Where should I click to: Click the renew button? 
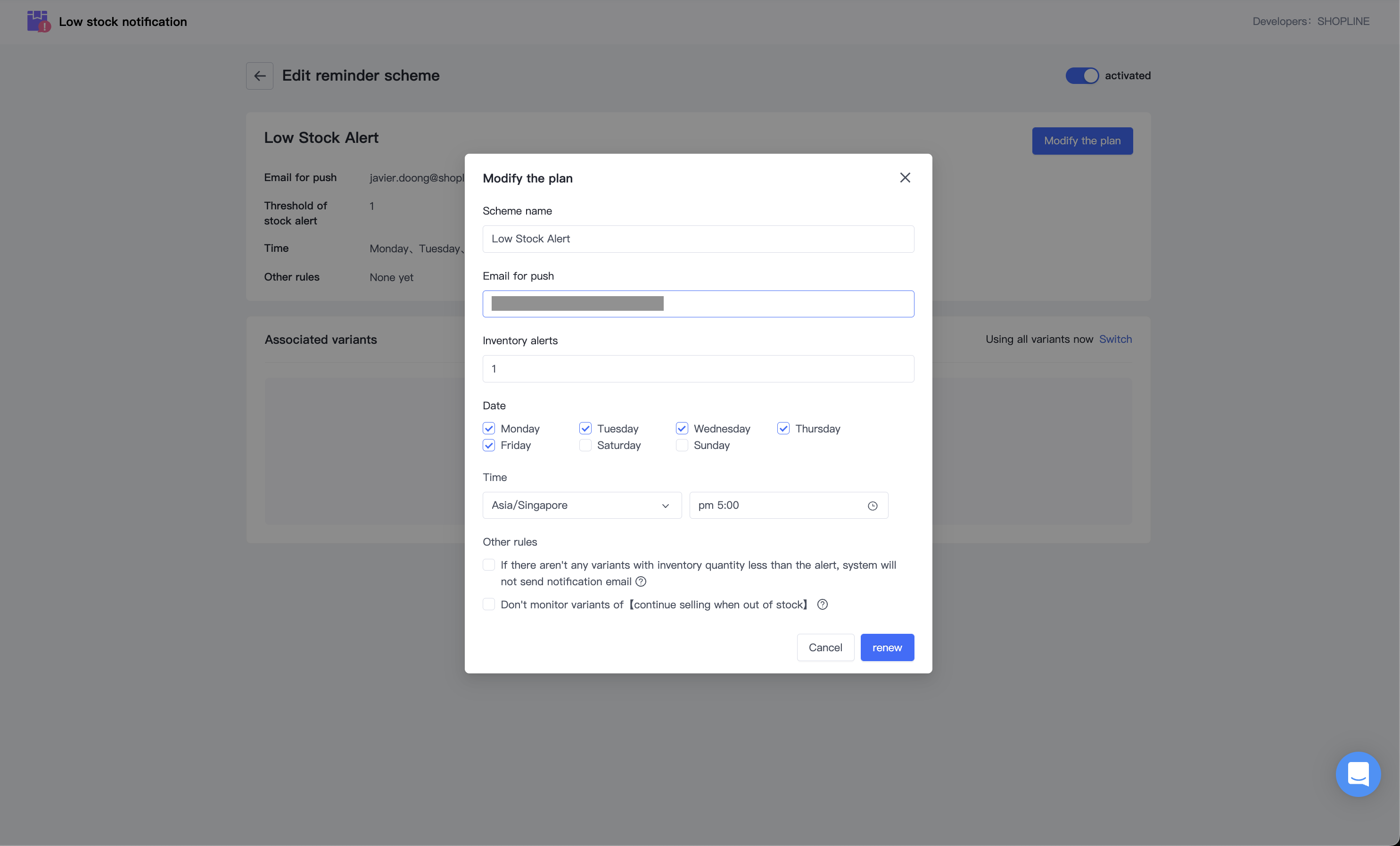pyautogui.click(x=886, y=647)
